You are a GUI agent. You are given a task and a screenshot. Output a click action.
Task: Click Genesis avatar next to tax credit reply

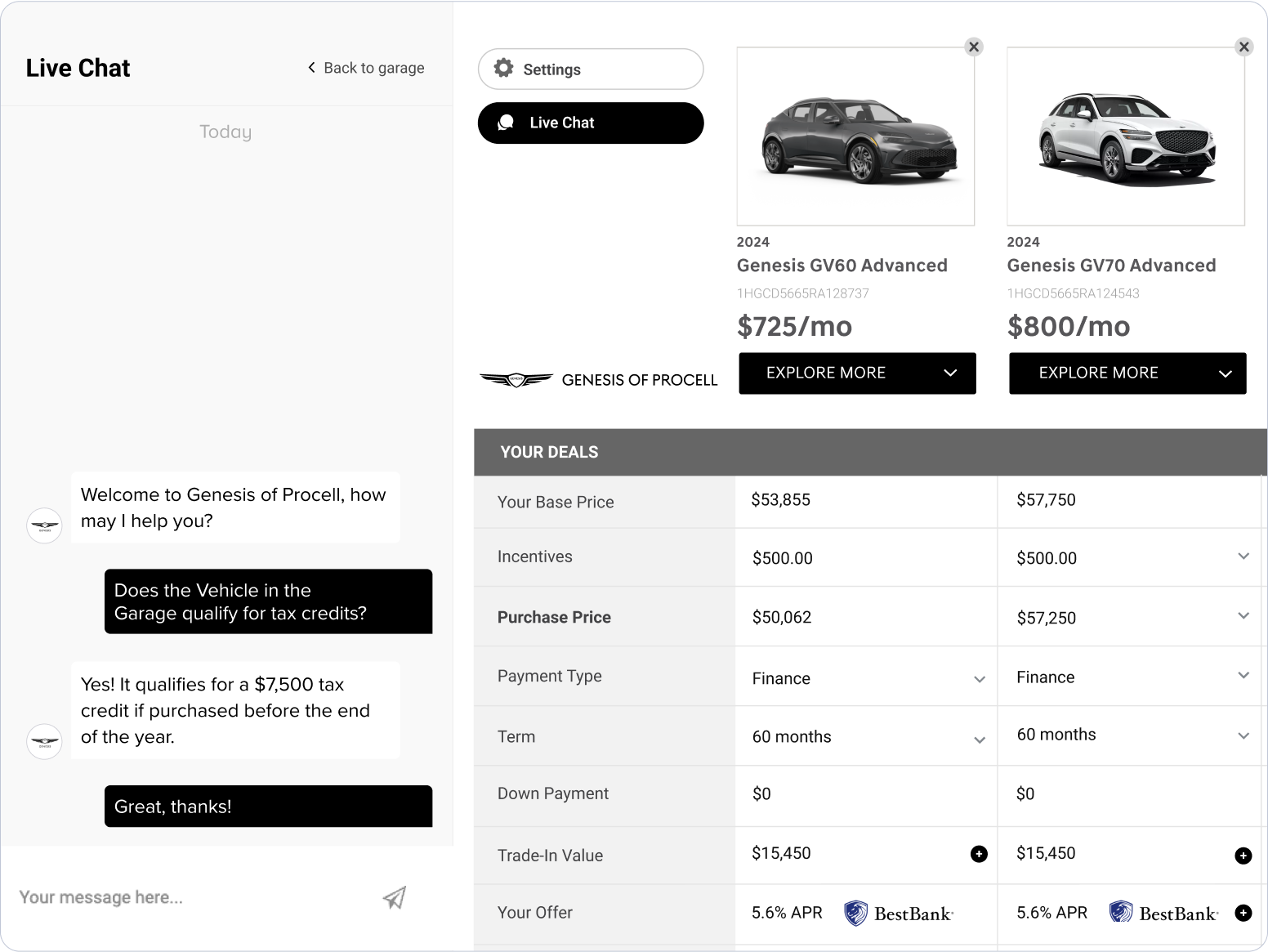[x=44, y=741]
